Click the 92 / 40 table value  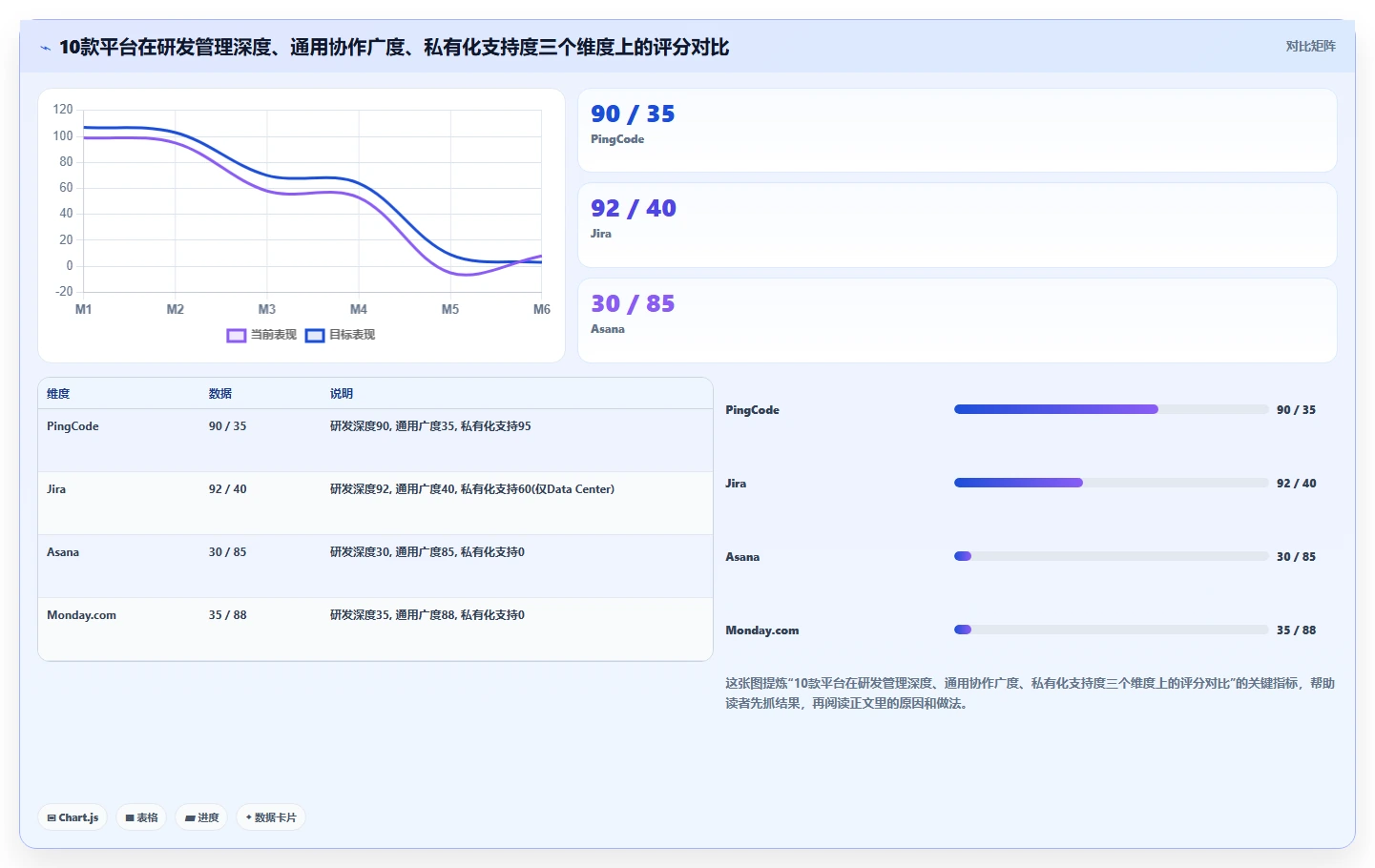(227, 489)
